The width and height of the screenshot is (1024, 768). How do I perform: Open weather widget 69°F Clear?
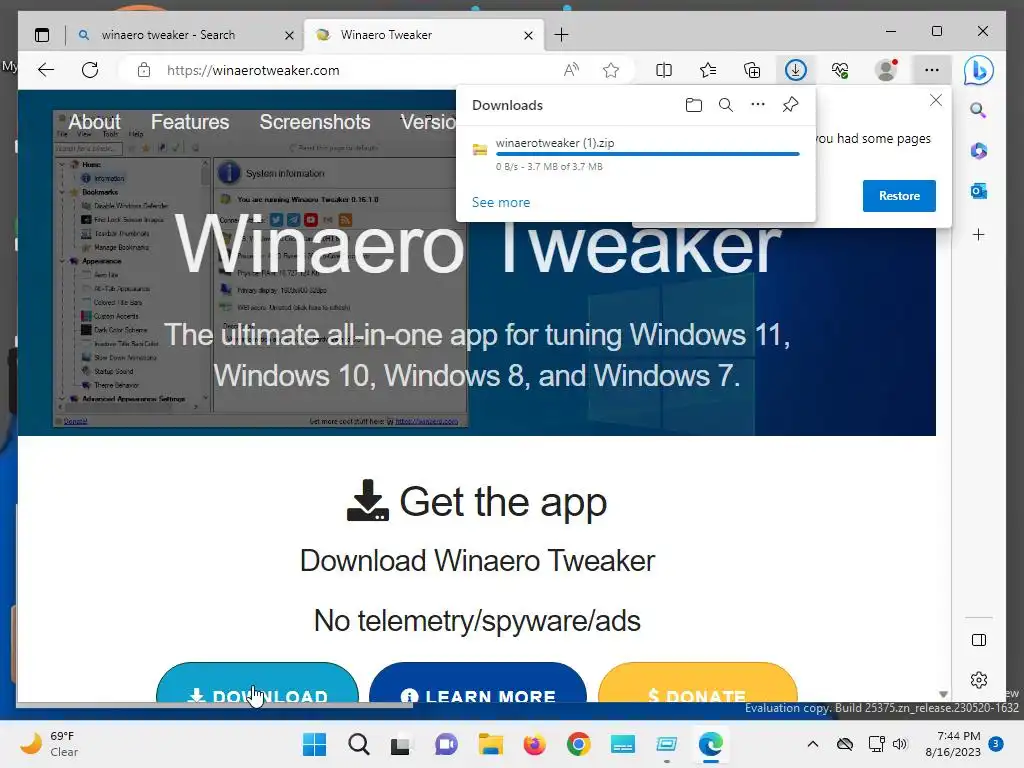(49, 744)
